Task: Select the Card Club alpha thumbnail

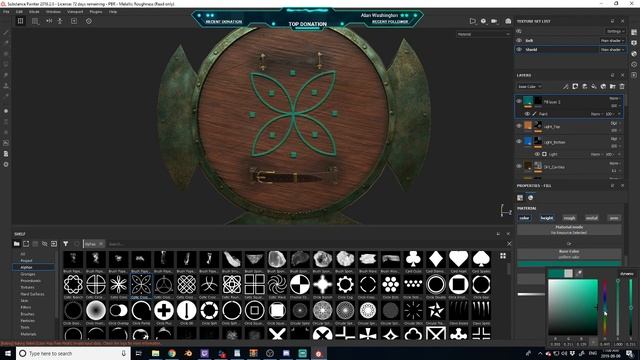Action: pyautogui.click(x=413, y=259)
